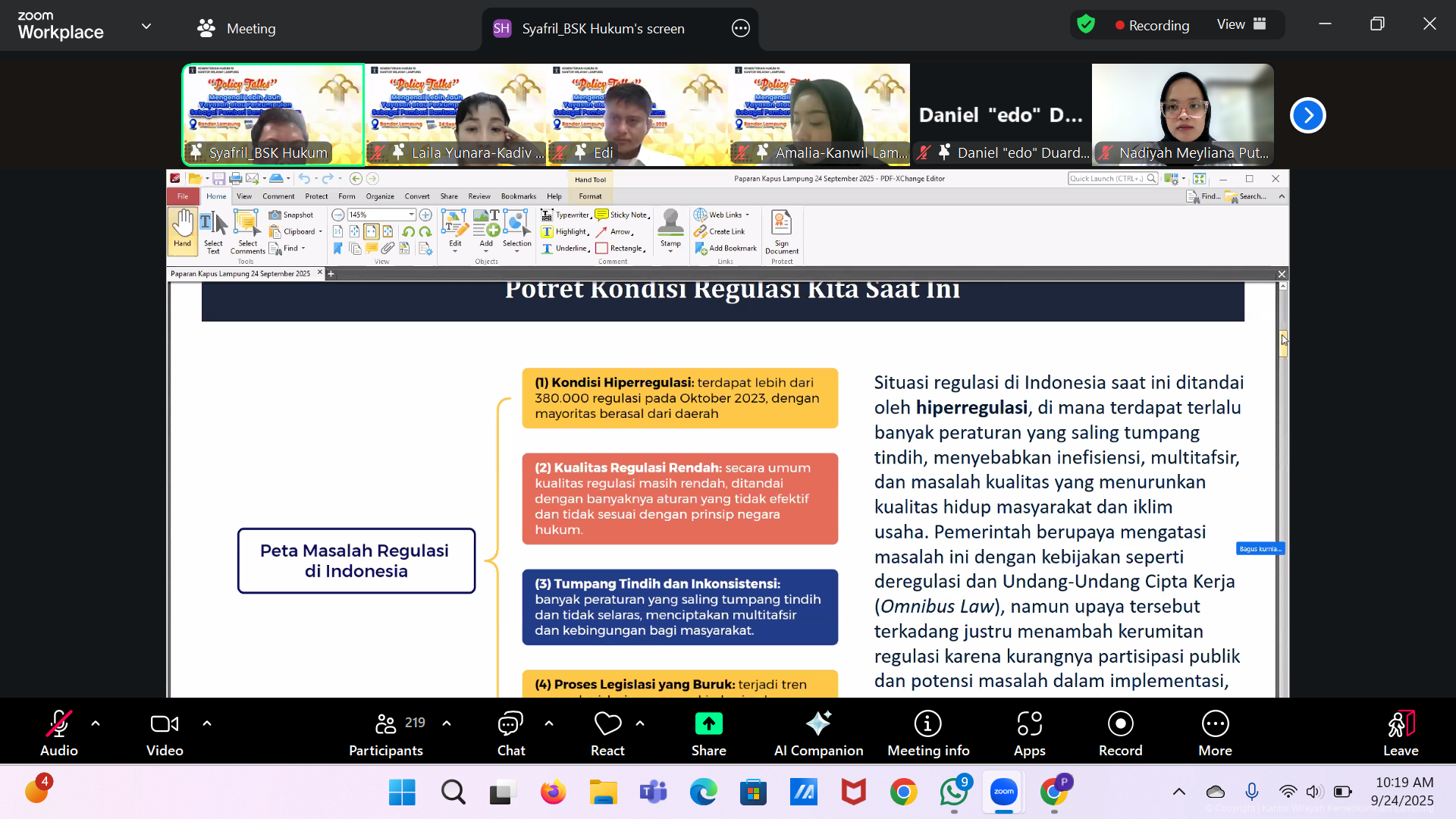
Task: Click the green Share screen icon
Action: point(708,724)
